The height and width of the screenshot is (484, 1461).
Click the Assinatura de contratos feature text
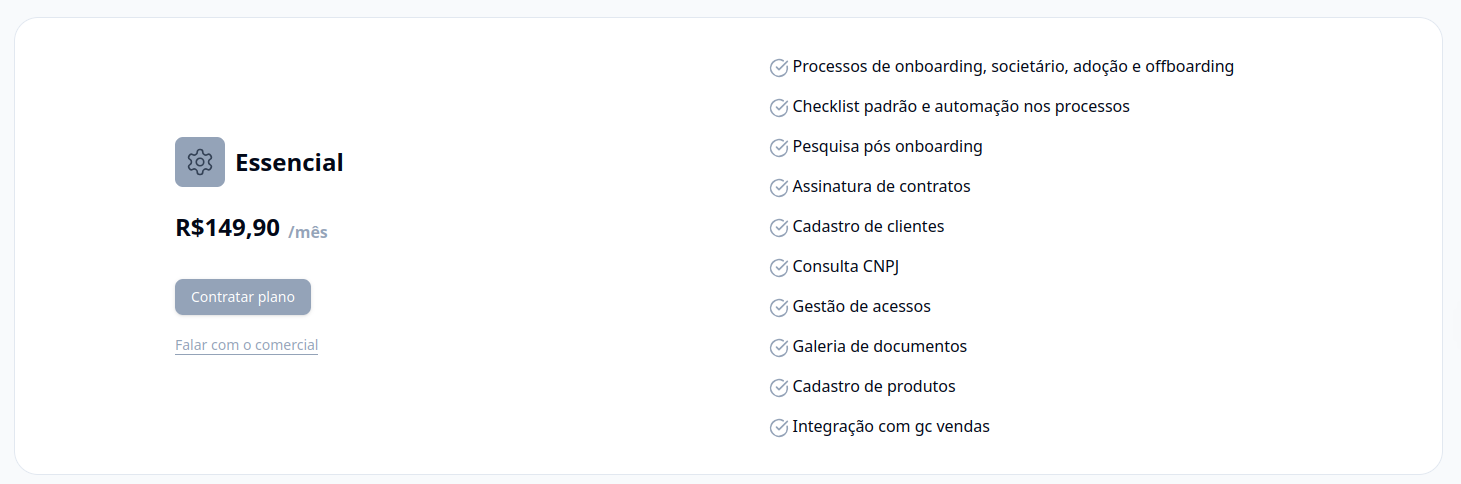(x=881, y=187)
